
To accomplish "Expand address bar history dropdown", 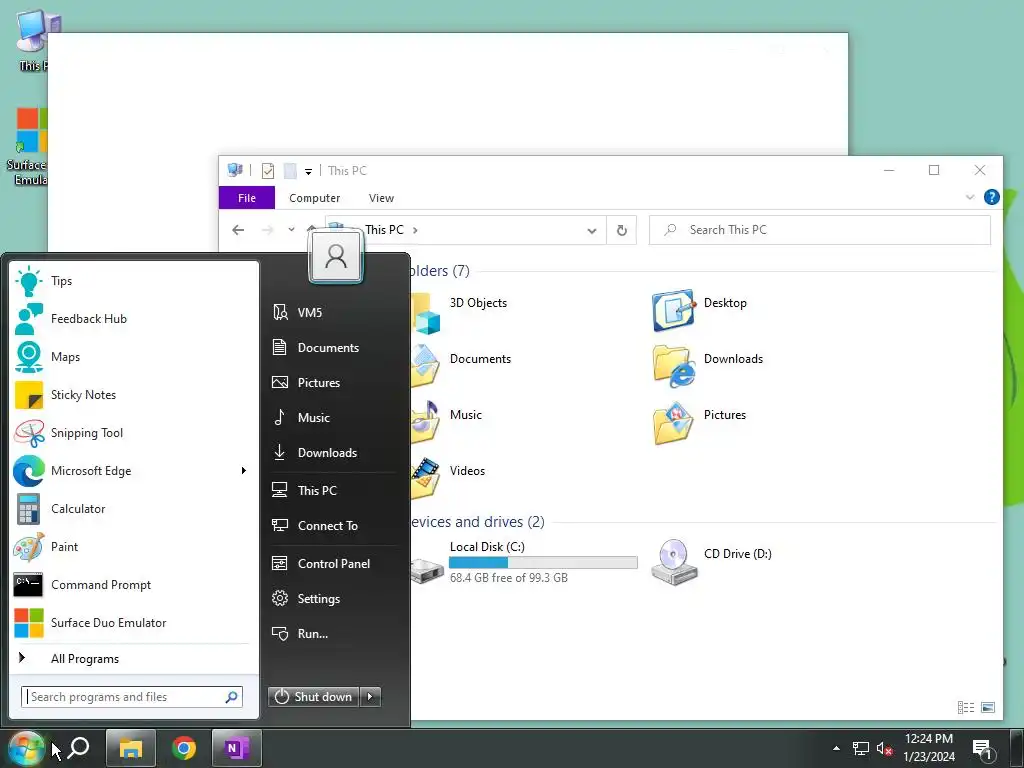I will (592, 231).
